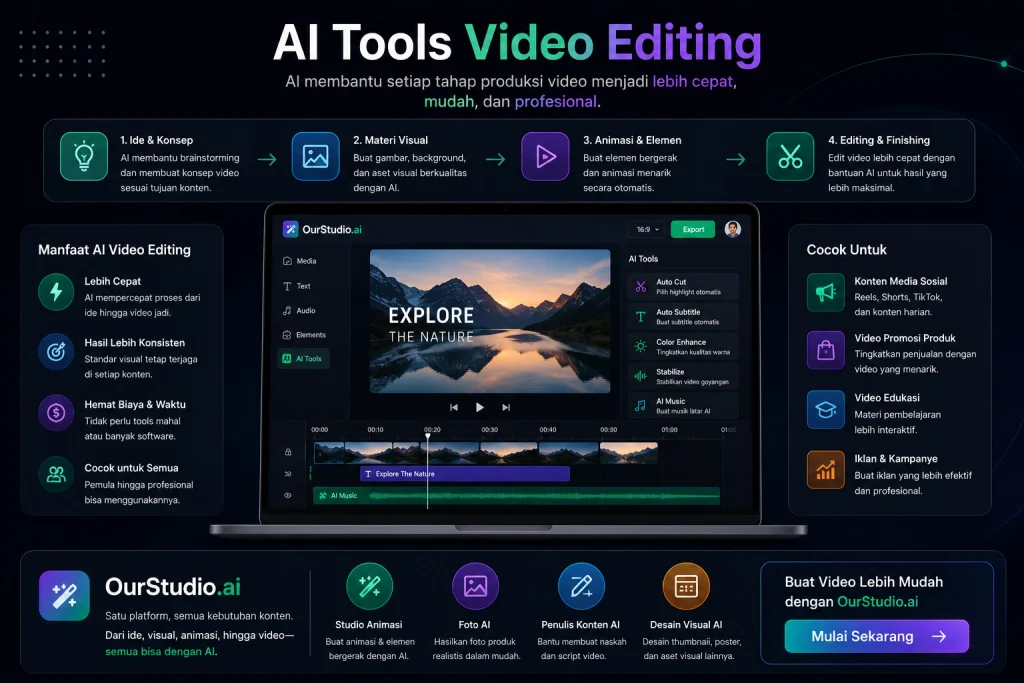Select the Stabilize tool

tap(683, 376)
